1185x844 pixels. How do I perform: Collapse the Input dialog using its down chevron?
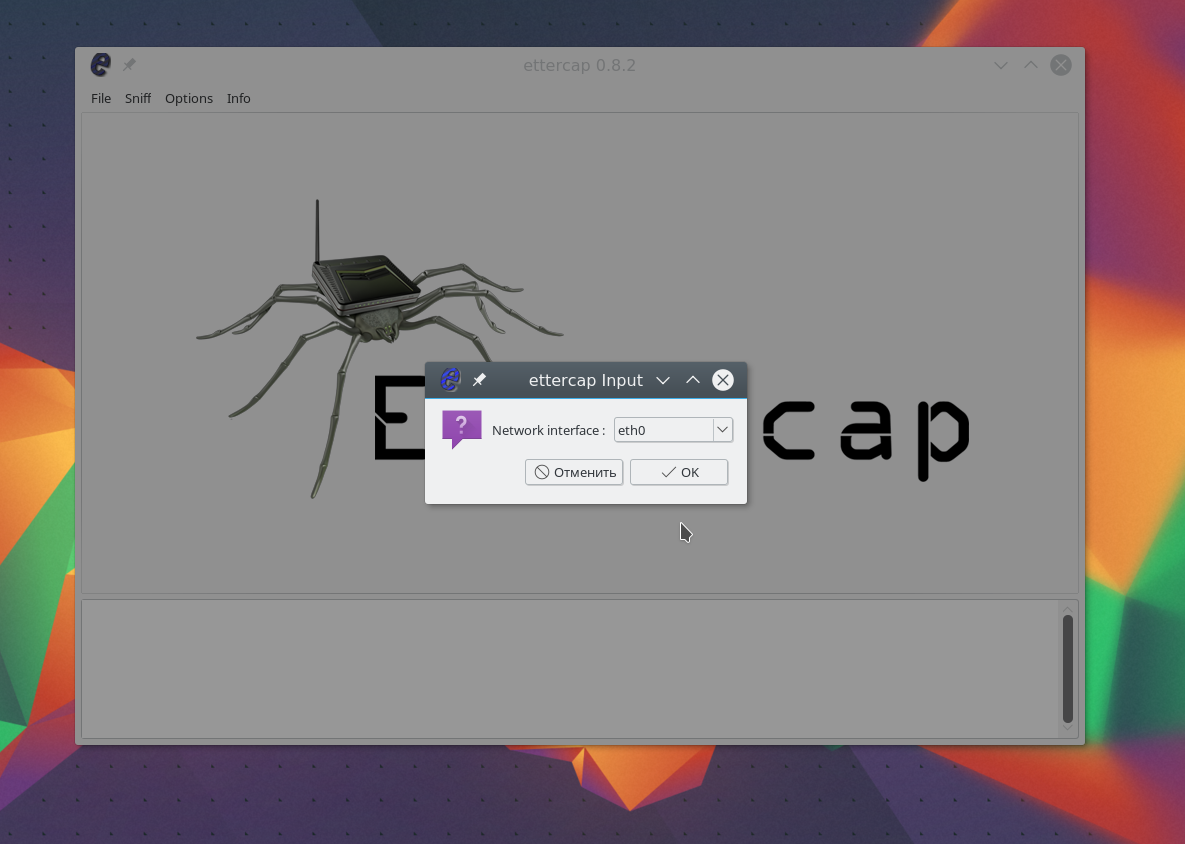[663, 380]
